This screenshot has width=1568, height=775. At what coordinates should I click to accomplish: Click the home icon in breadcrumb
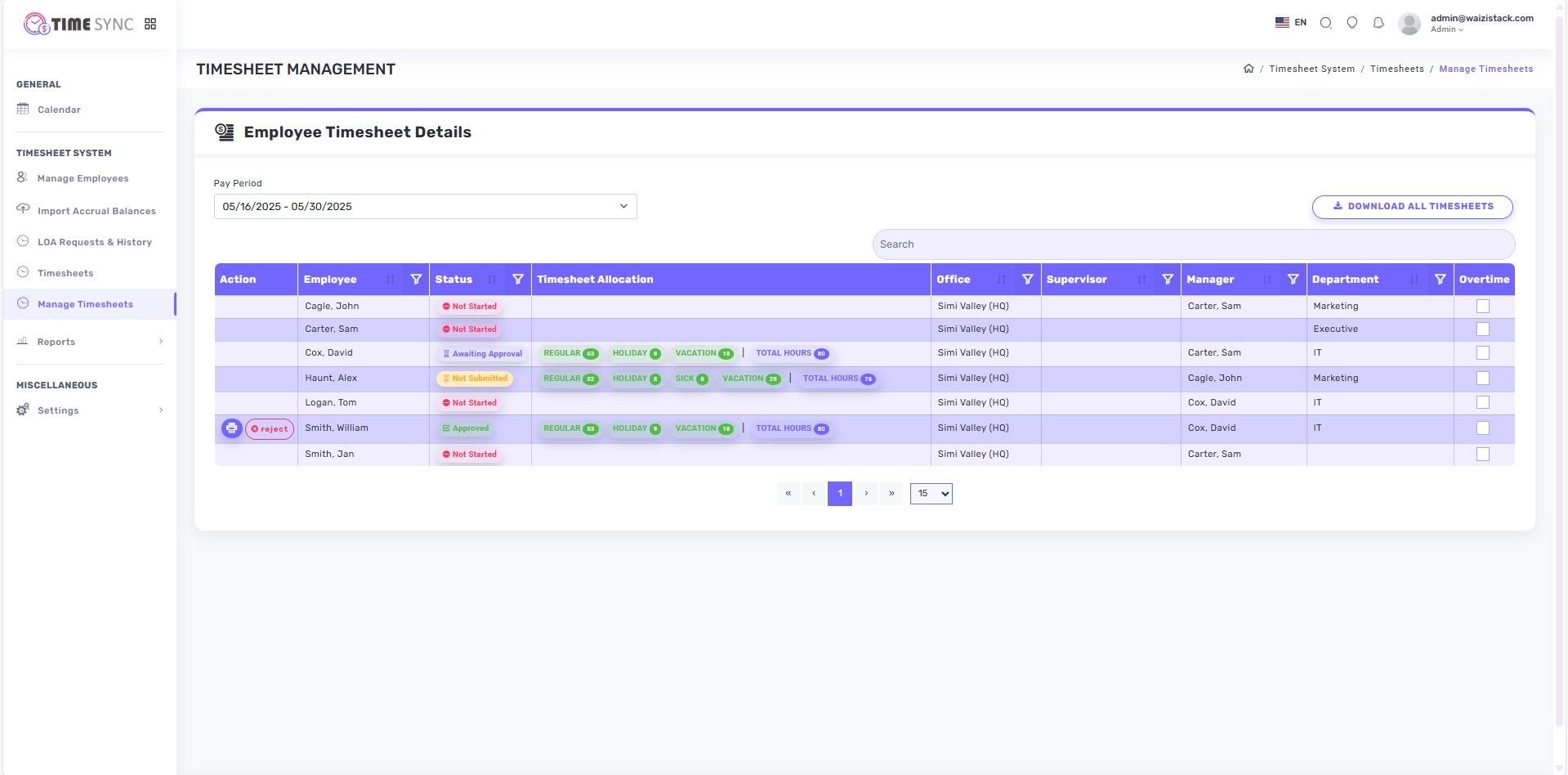[x=1249, y=69]
